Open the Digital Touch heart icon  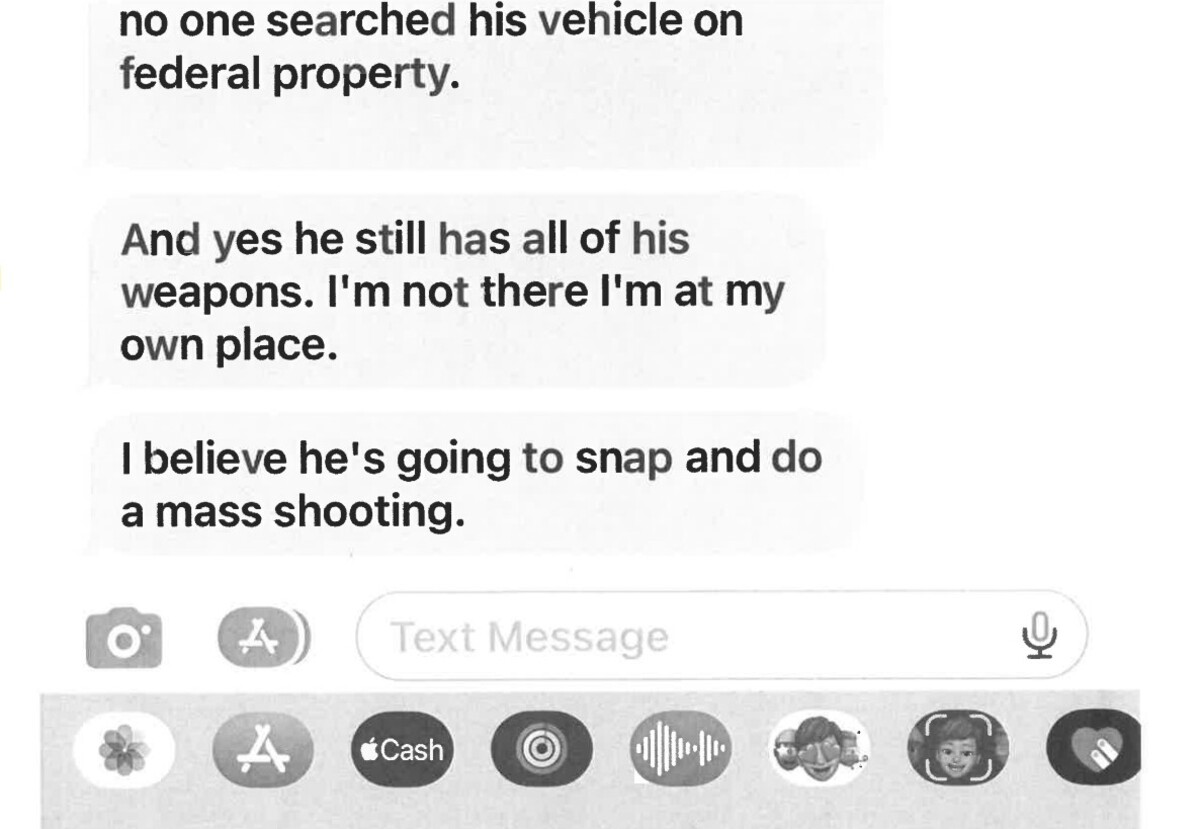pos(1093,748)
